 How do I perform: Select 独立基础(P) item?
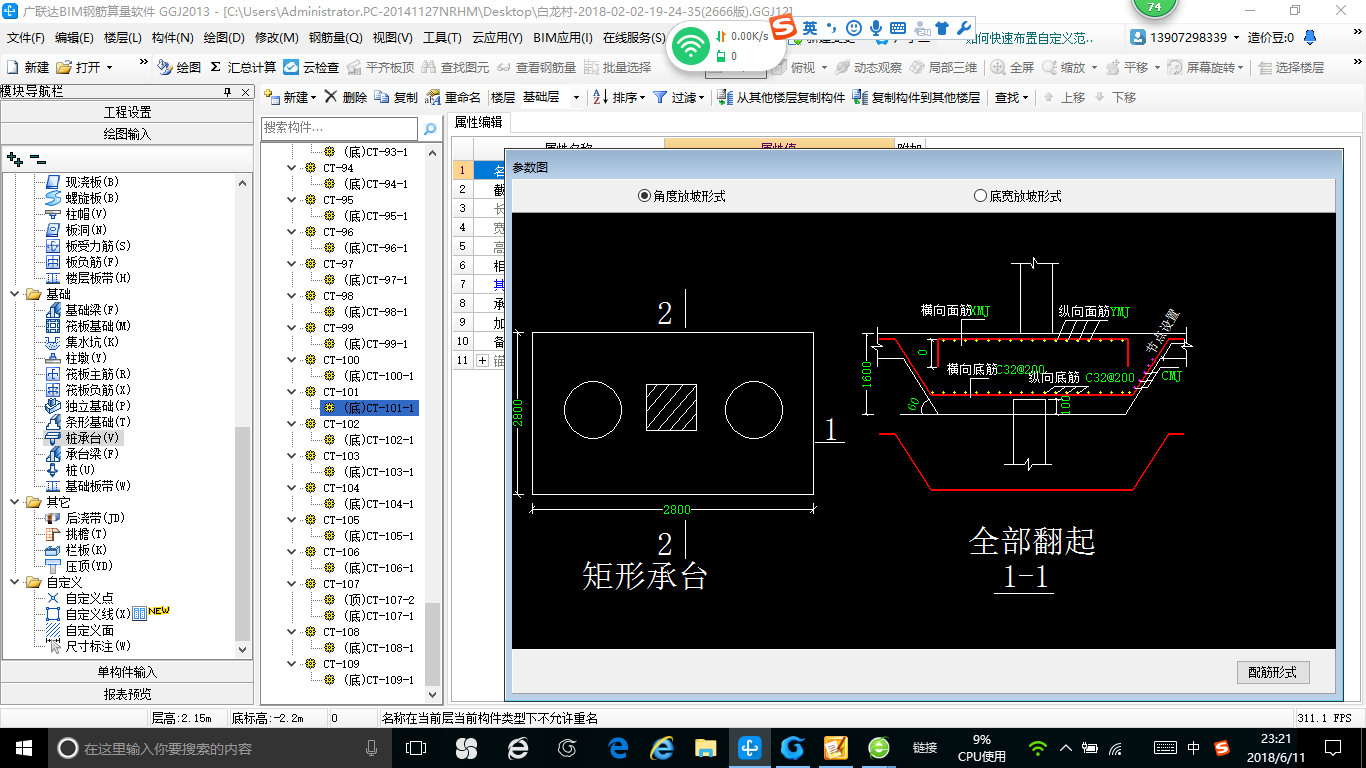[x=98, y=406]
